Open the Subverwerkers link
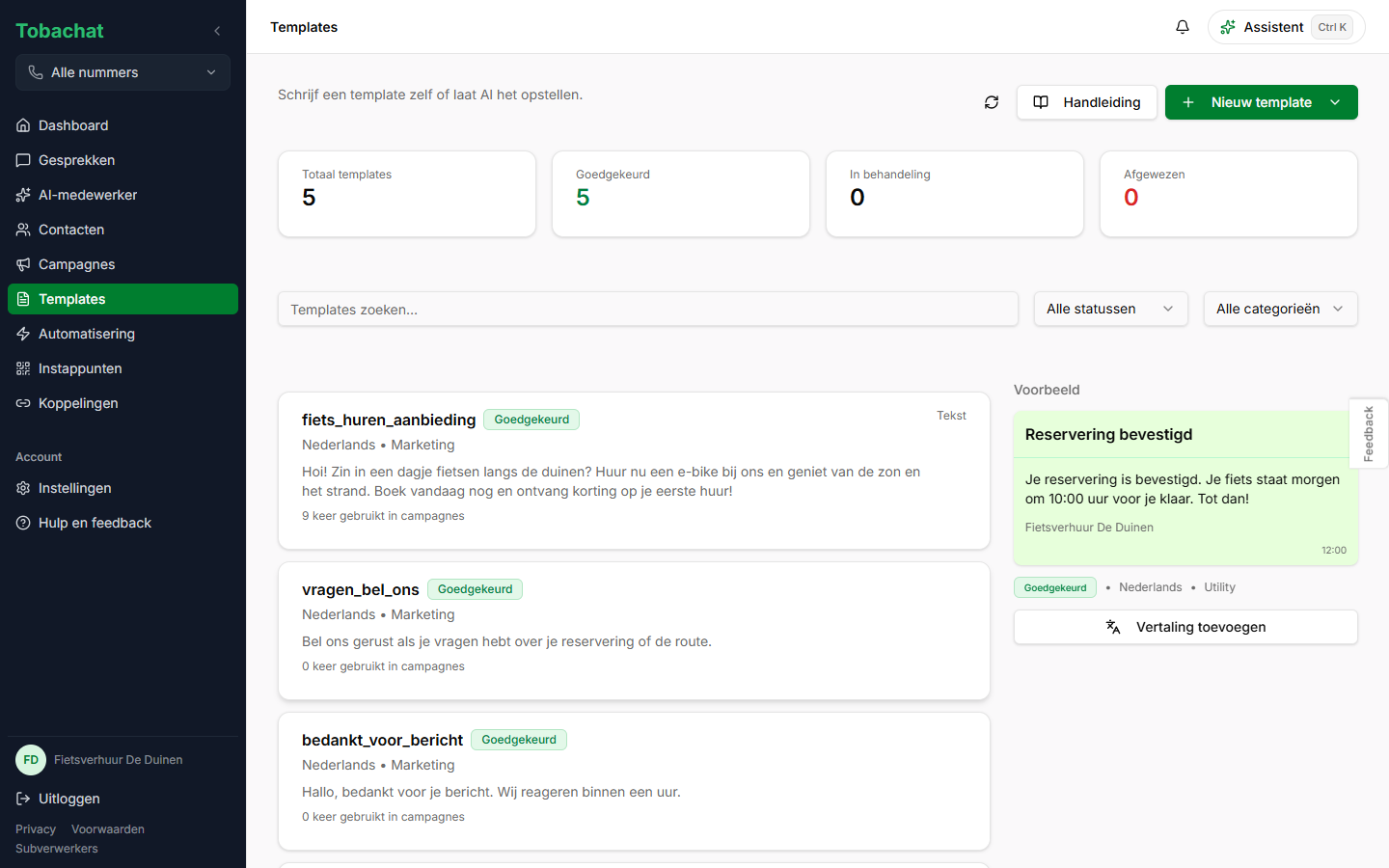The image size is (1389, 868). pos(57,849)
